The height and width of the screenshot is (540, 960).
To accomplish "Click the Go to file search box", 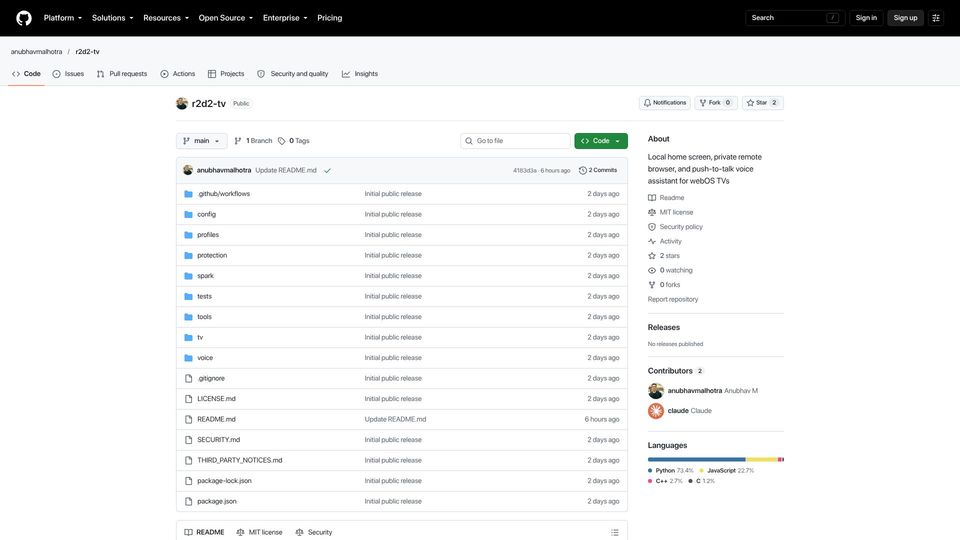I will 515,141.
